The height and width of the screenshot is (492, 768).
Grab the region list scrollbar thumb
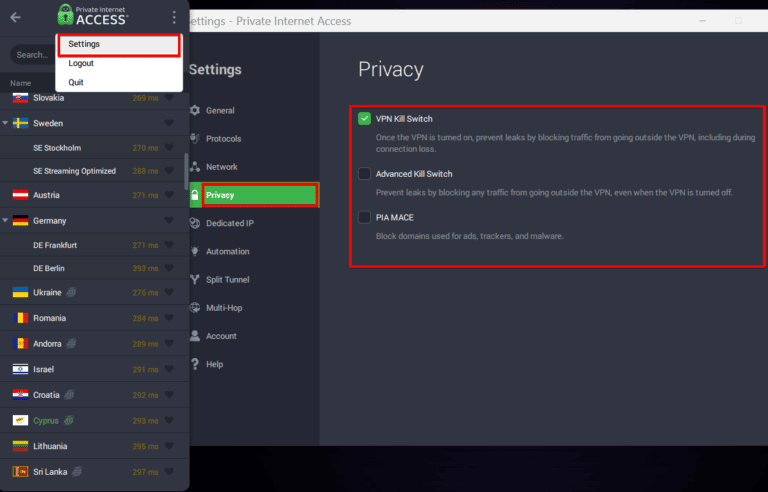tap(186, 172)
